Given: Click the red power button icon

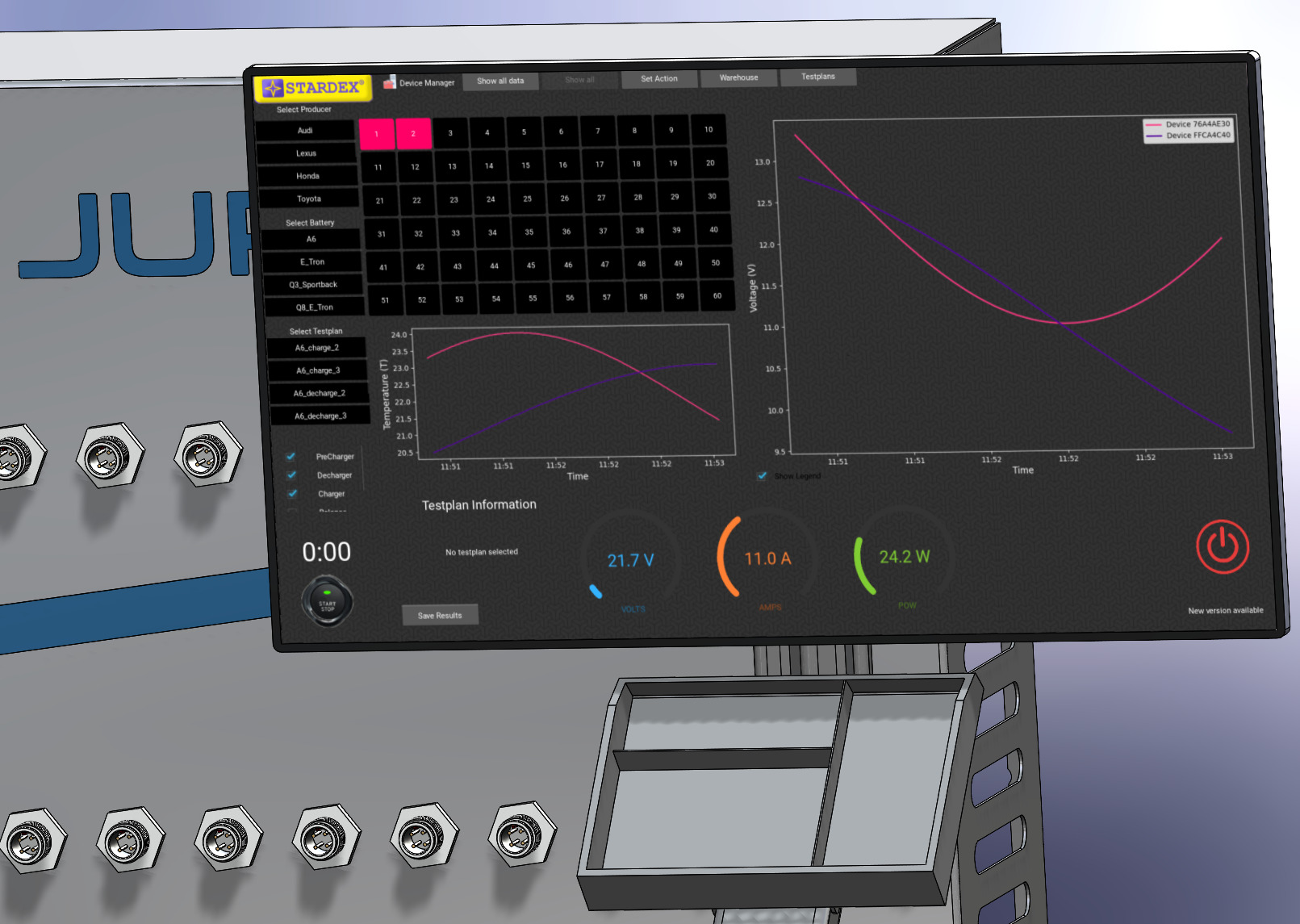Looking at the screenshot, I should coord(1222,546).
